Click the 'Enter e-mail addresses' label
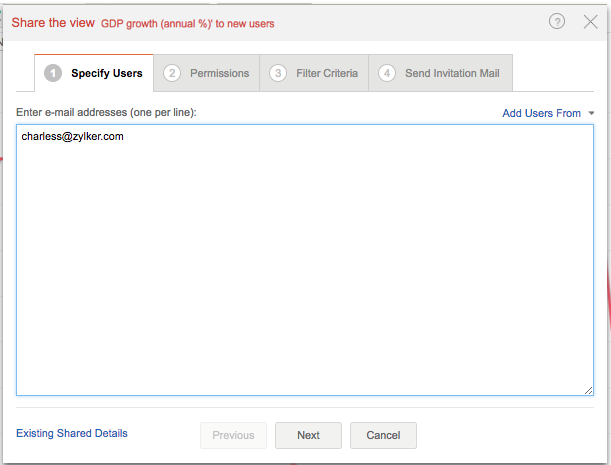Image resolution: width=611 pixels, height=465 pixels. click(106, 112)
